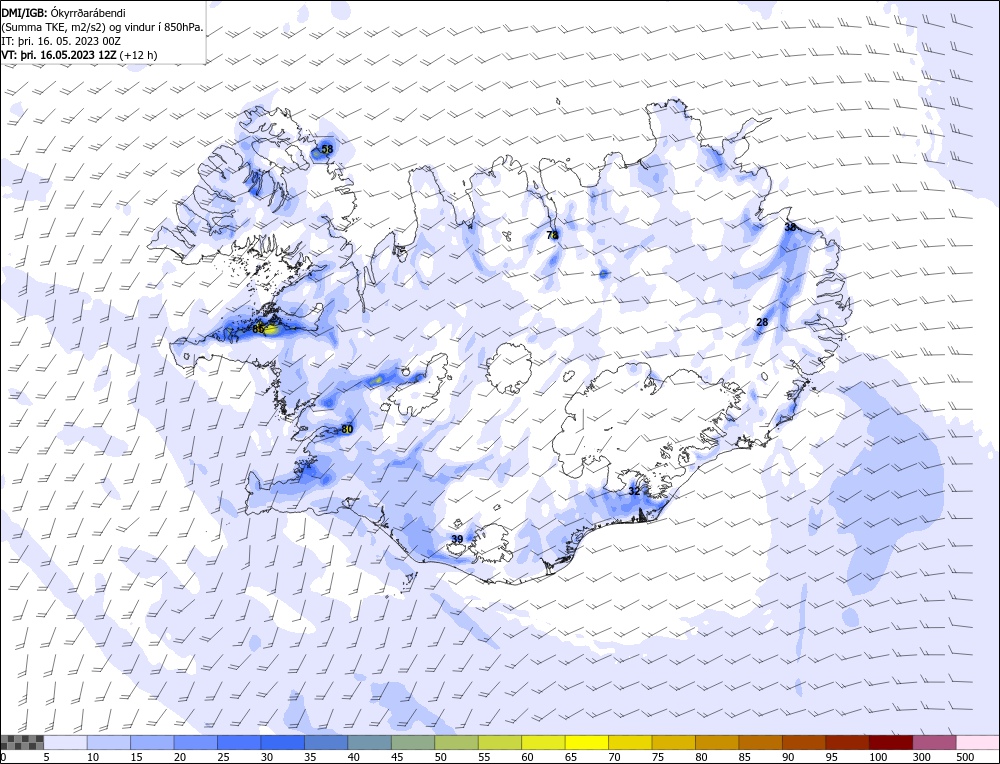Click the legend scale label 60
The height and width of the screenshot is (764, 1000).
[527, 757]
